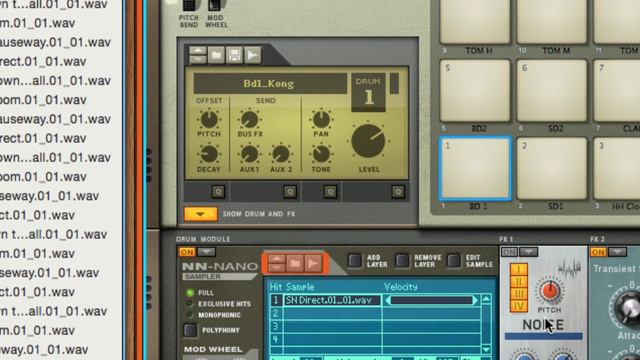Select noise type I button
This screenshot has width=640, height=360.
tap(518, 269)
